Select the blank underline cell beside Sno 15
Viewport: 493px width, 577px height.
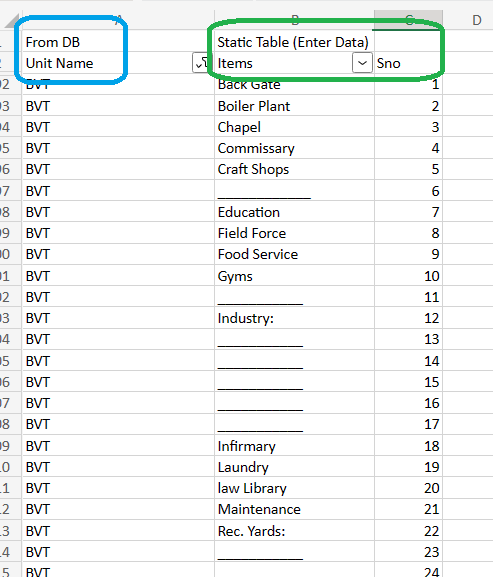pos(294,382)
